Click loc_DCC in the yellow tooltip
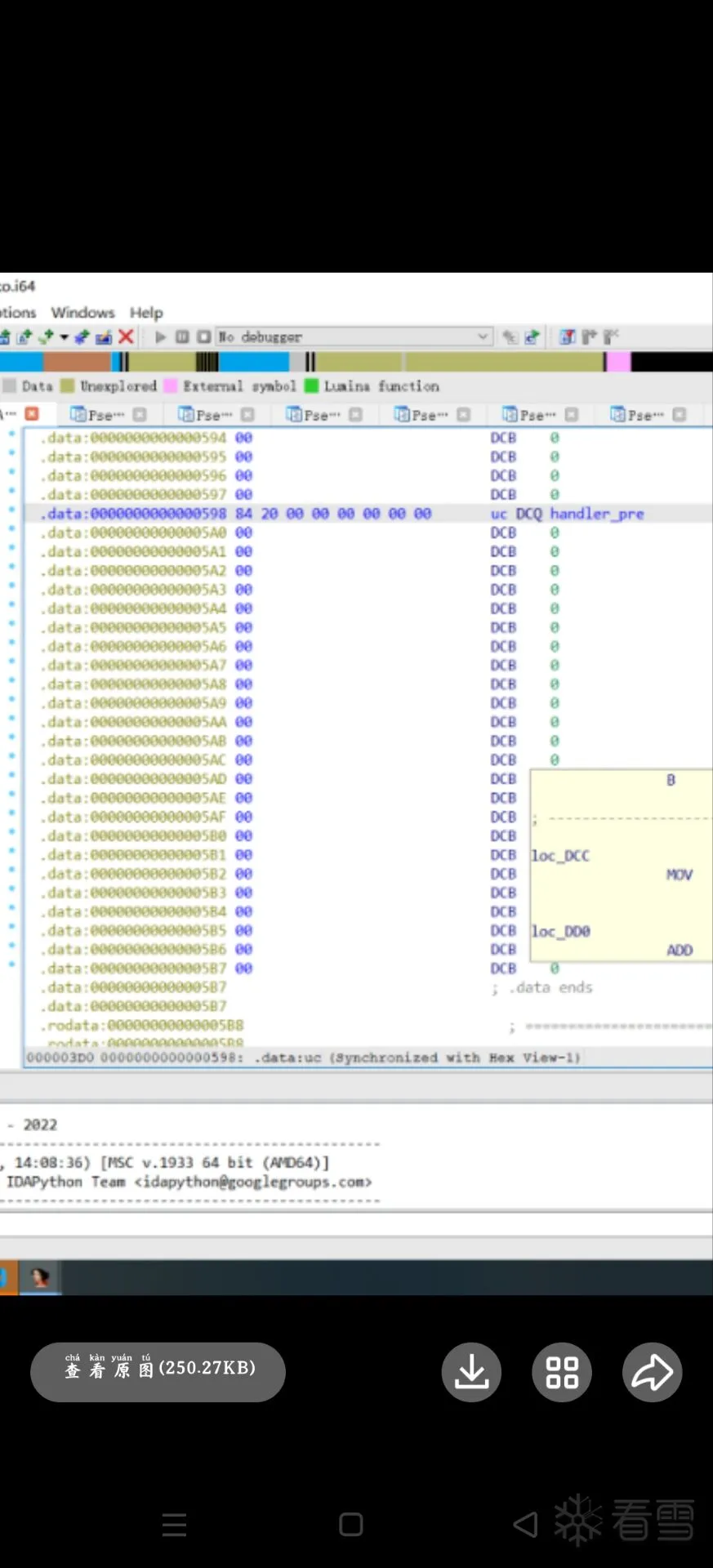Screen dimensions: 713x1568 tap(560, 856)
